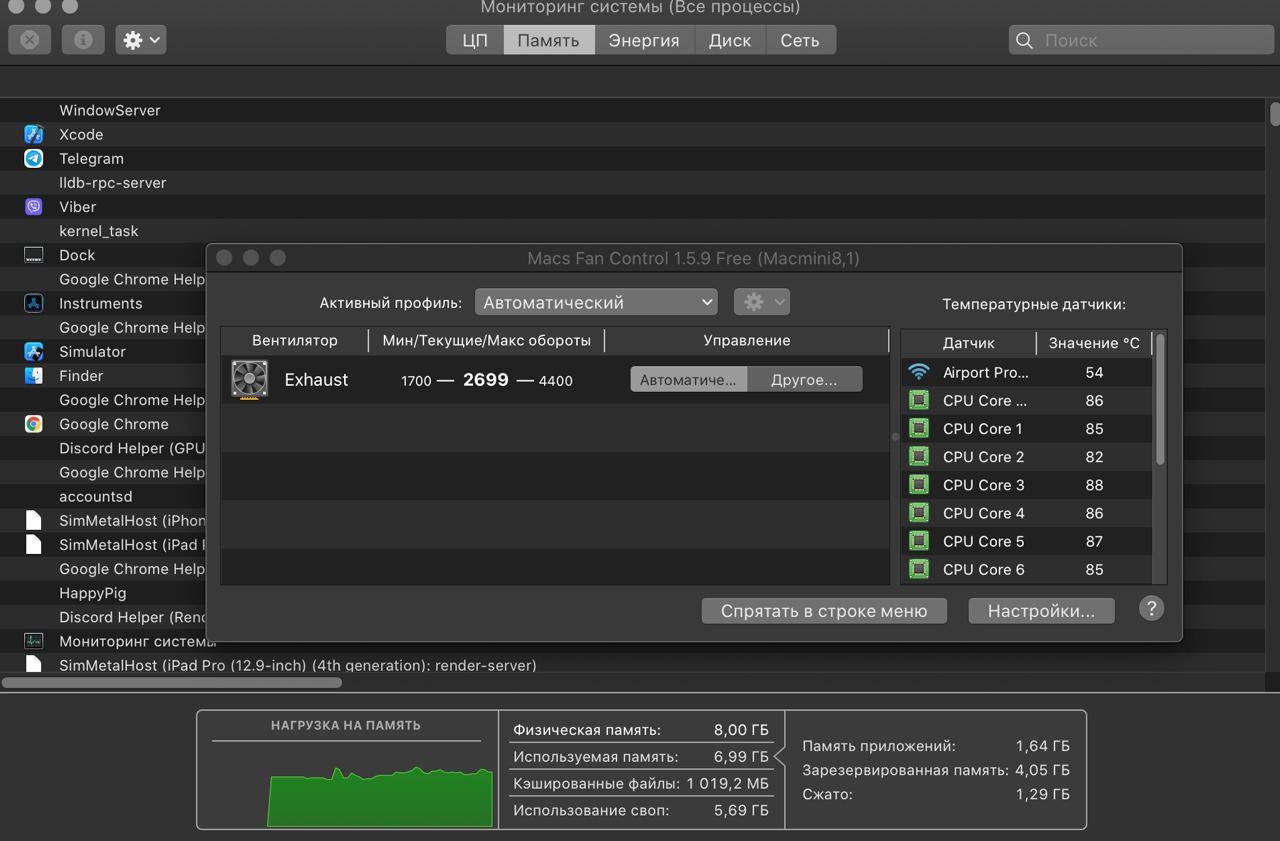Select the Instruments process icon
This screenshot has width=1280, height=841.
34,303
